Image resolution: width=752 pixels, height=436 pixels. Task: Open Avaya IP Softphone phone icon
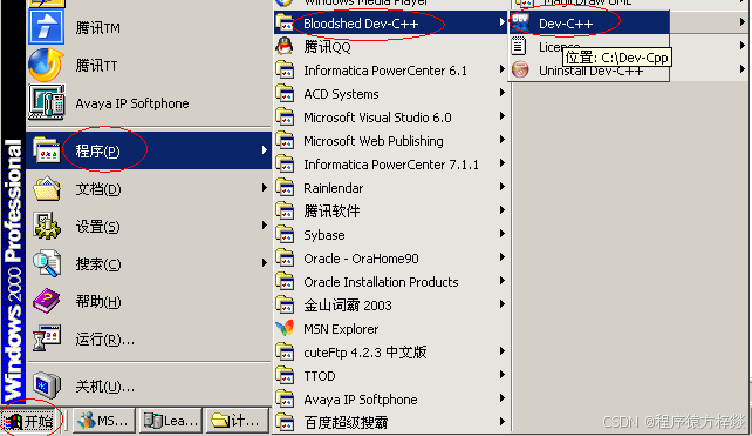pyautogui.click(x=46, y=102)
